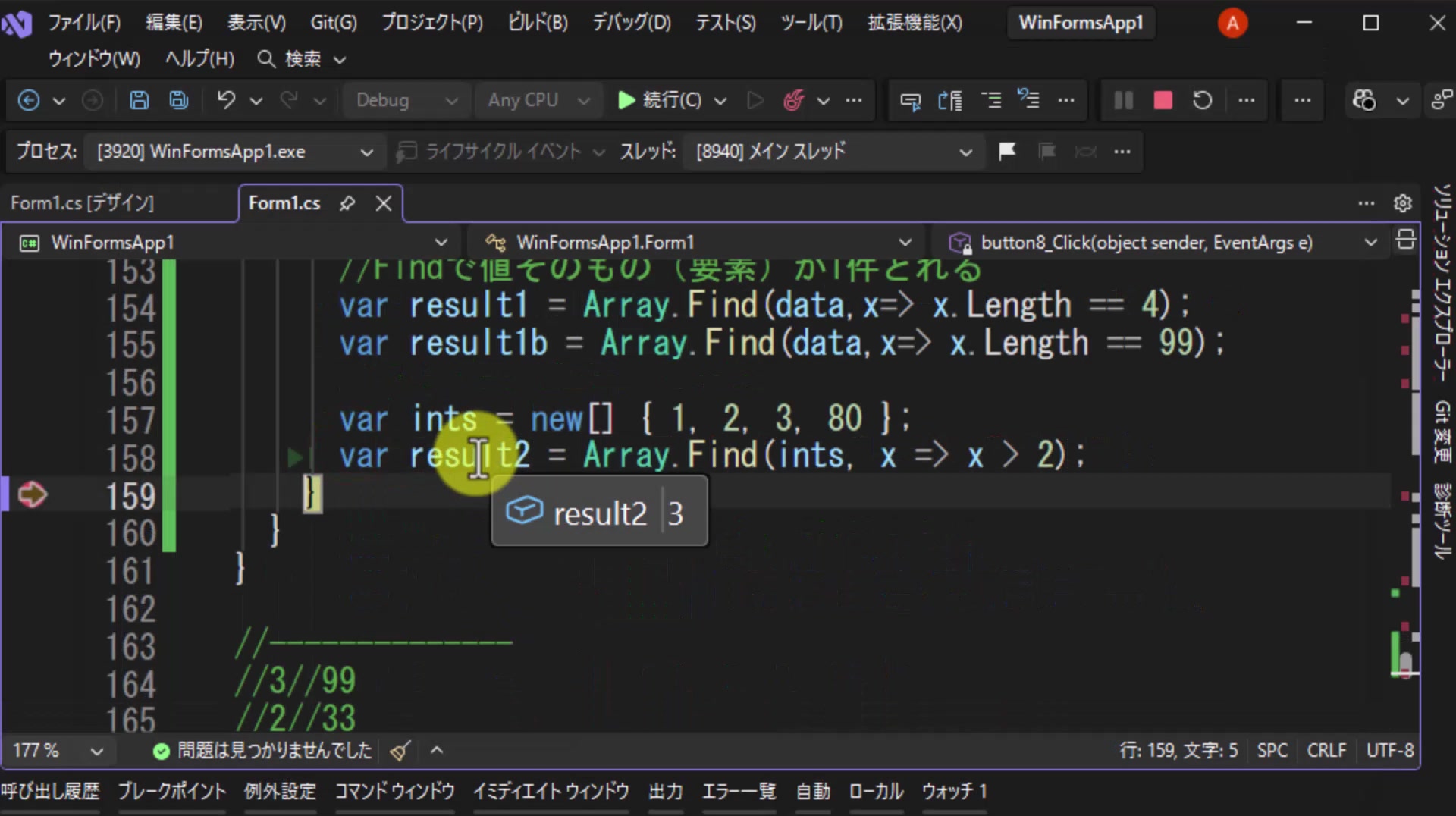Viewport: 1456px width, 816px height.
Task: Pause execution with the Break All icon
Action: (x=1123, y=100)
